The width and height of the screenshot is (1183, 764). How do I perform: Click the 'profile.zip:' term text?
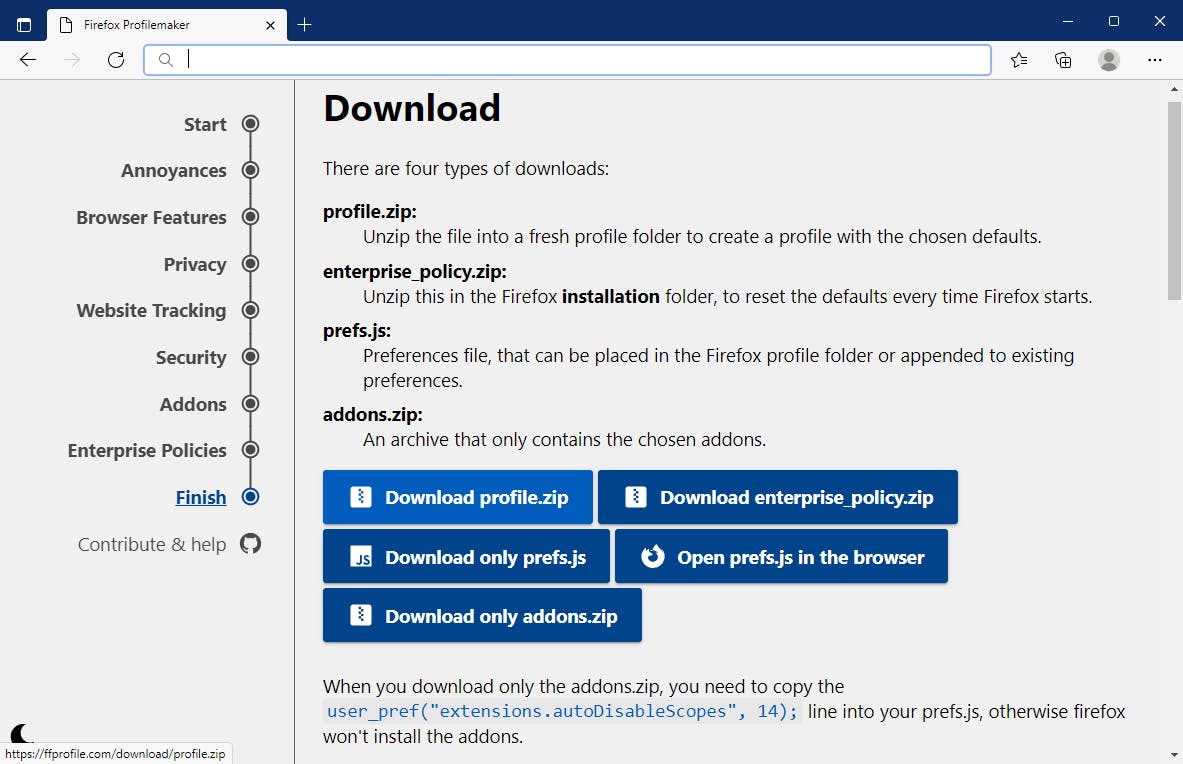click(x=370, y=212)
